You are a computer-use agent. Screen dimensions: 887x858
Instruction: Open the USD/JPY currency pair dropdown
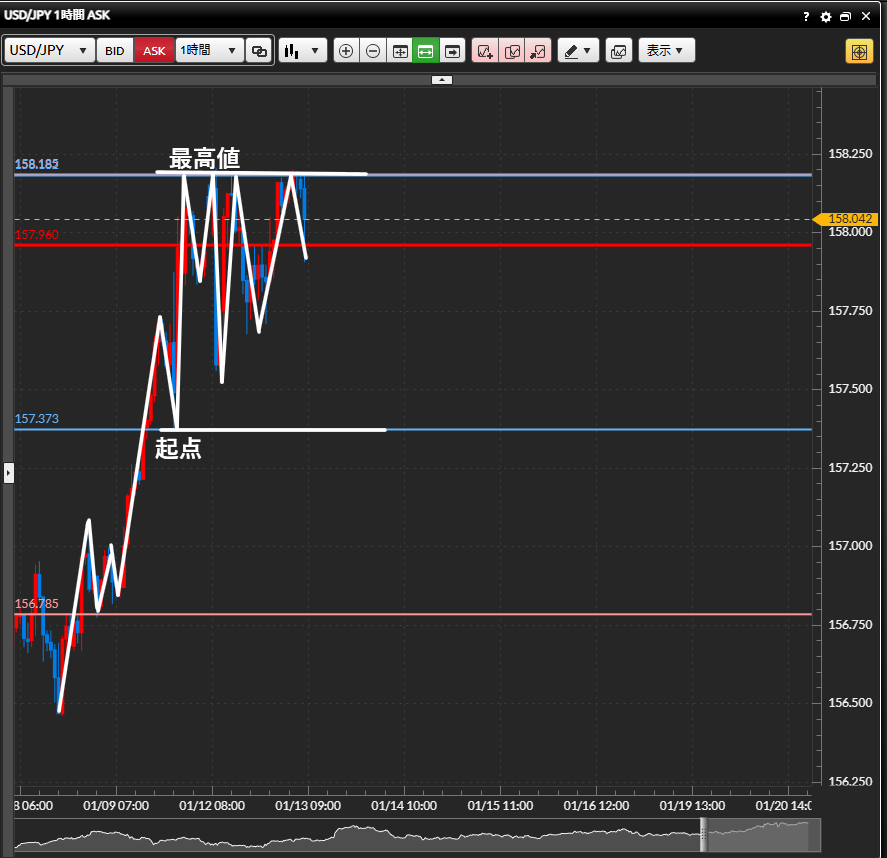[x=50, y=51]
